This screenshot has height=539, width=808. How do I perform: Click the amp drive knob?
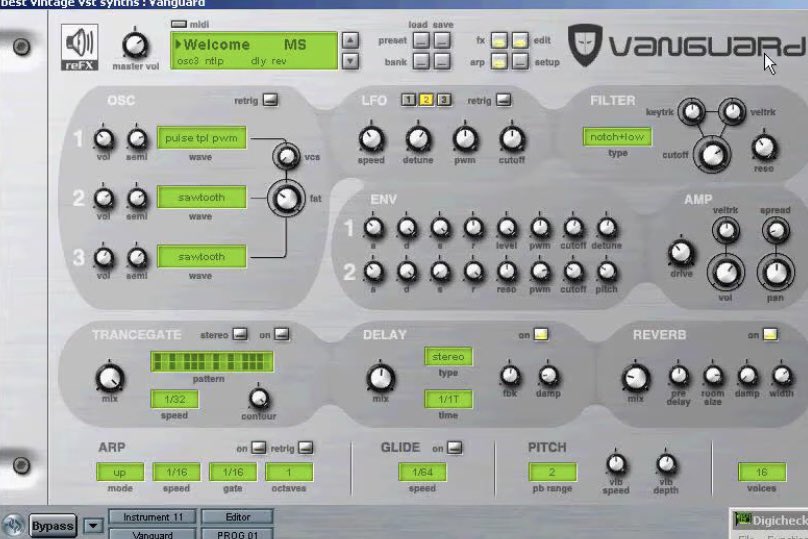[681, 254]
